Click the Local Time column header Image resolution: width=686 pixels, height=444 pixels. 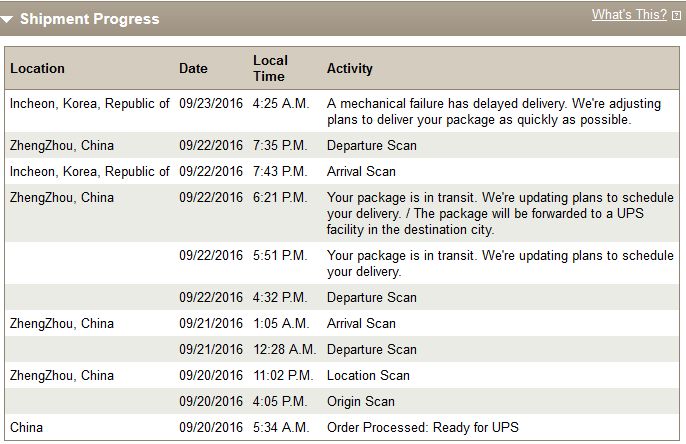click(269, 69)
